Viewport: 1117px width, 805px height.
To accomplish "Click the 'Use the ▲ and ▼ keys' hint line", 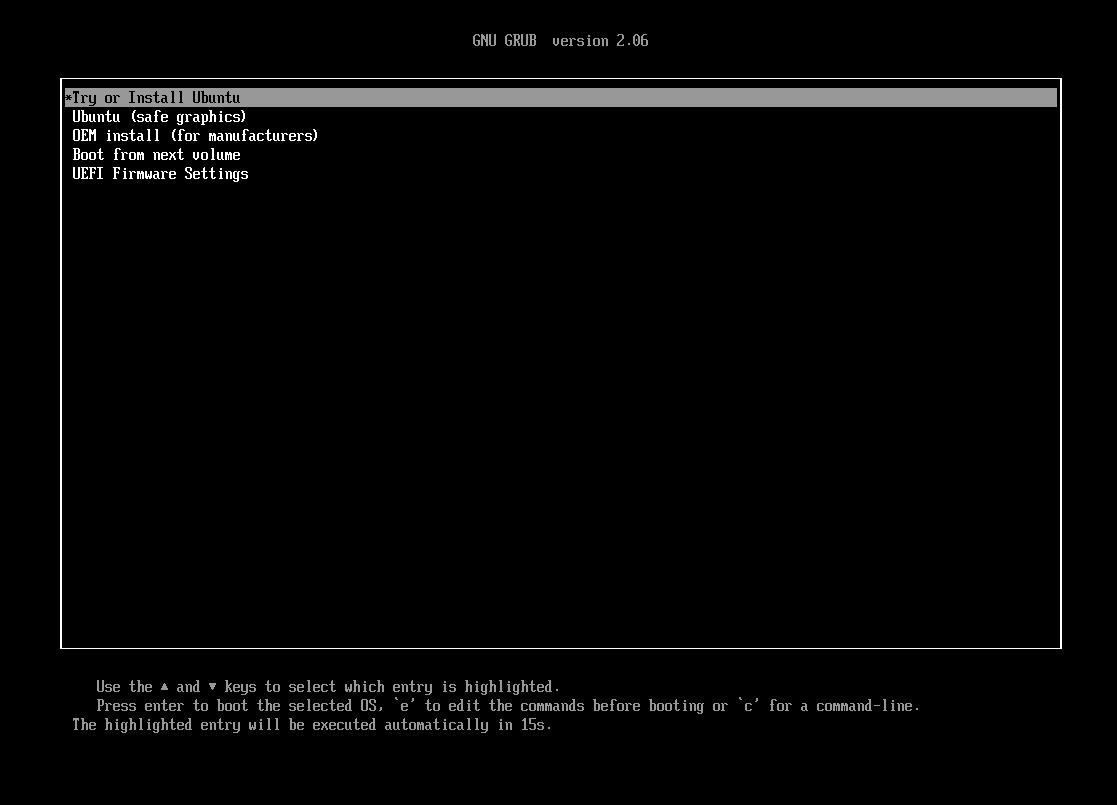I will pyautogui.click(x=328, y=687).
